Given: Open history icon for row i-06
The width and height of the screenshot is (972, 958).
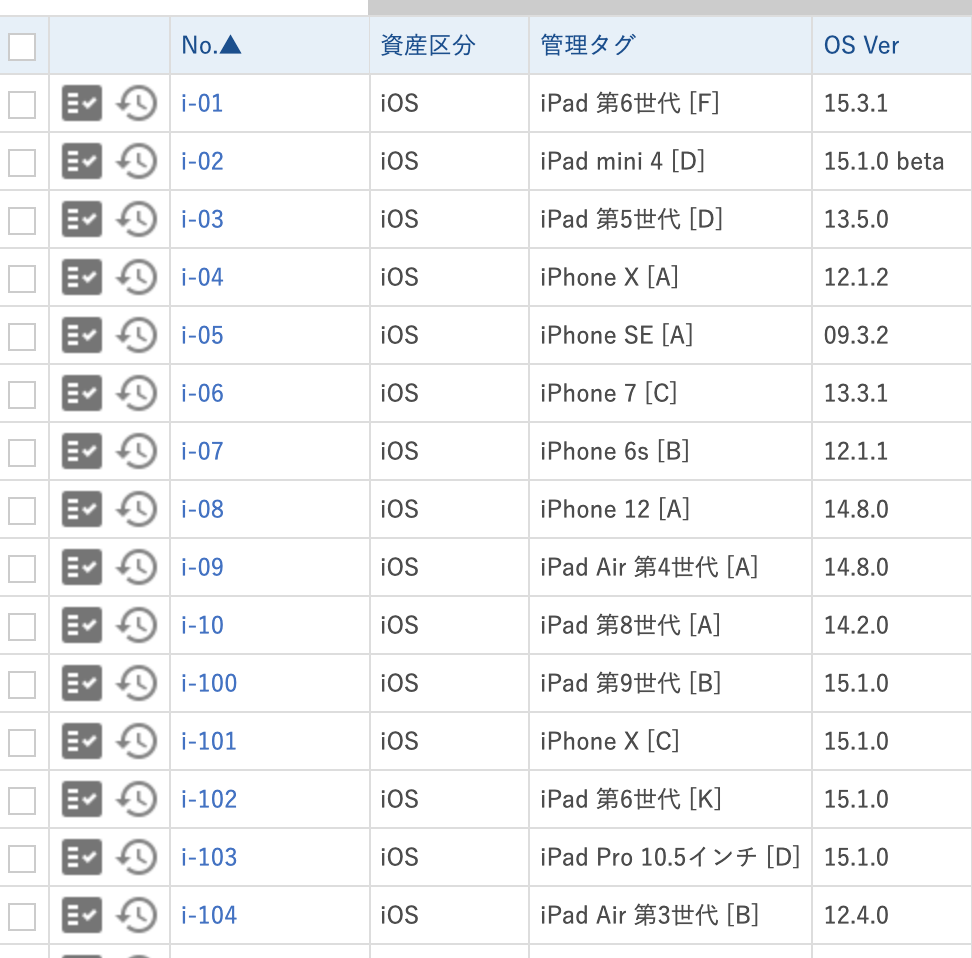Looking at the screenshot, I should click(x=136, y=393).
